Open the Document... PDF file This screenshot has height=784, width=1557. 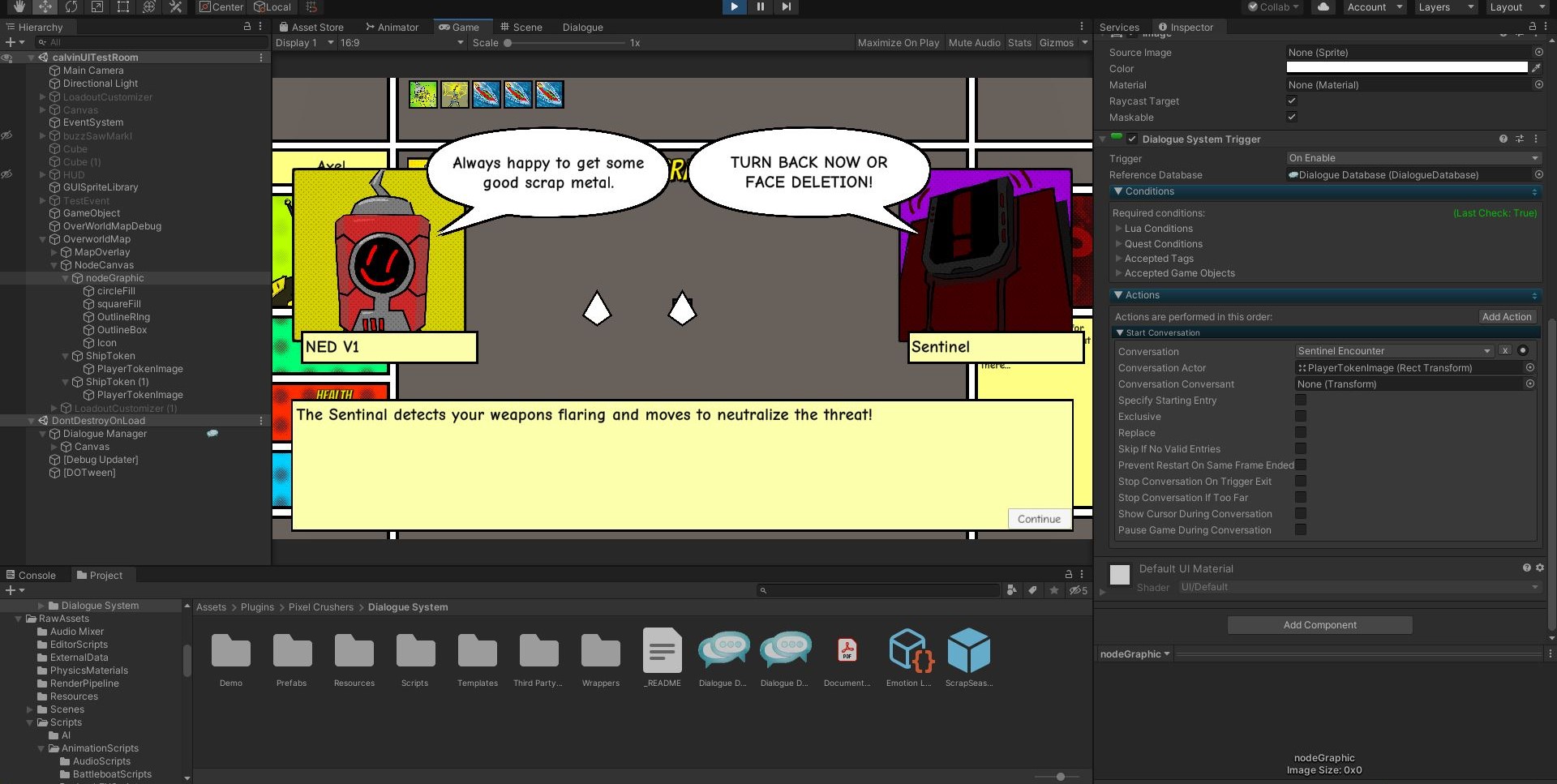(x=847, y=658)
